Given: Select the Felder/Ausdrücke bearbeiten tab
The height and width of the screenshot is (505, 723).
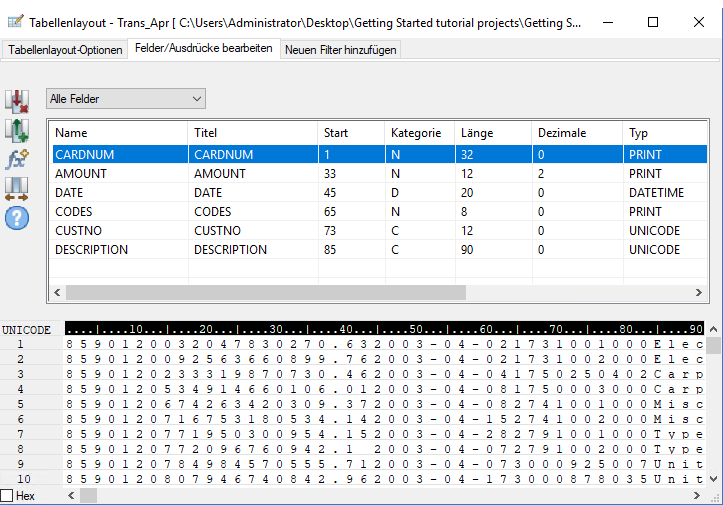Looking at the screenshot, I should 203,49.
